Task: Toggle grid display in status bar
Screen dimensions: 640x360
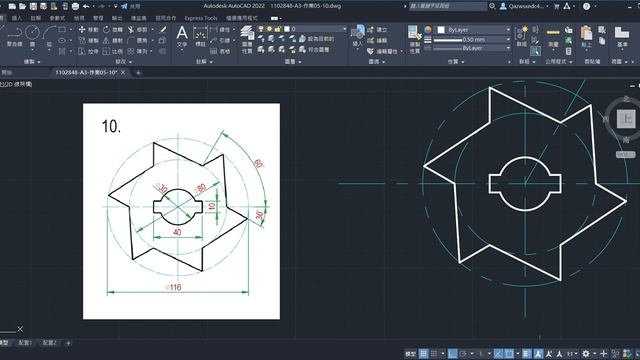Action: pyautogui.click(x=424, y=353)
